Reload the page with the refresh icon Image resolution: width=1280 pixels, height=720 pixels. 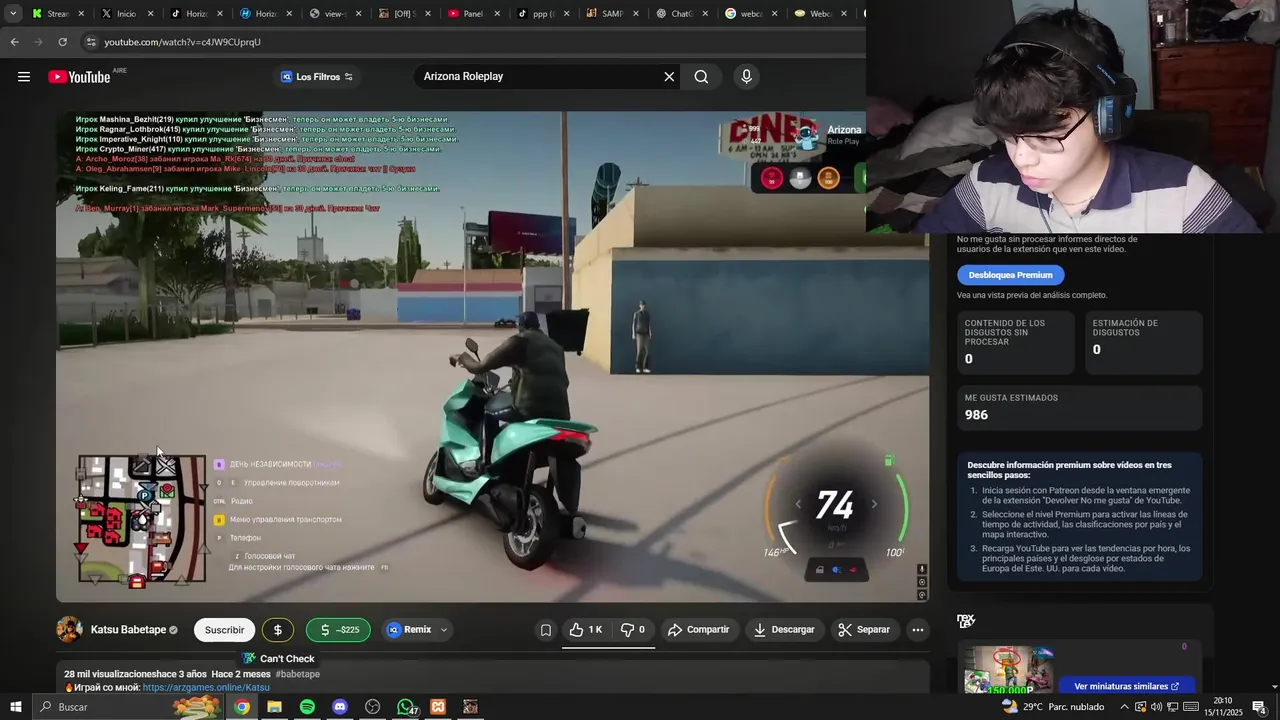pos(62,42)
